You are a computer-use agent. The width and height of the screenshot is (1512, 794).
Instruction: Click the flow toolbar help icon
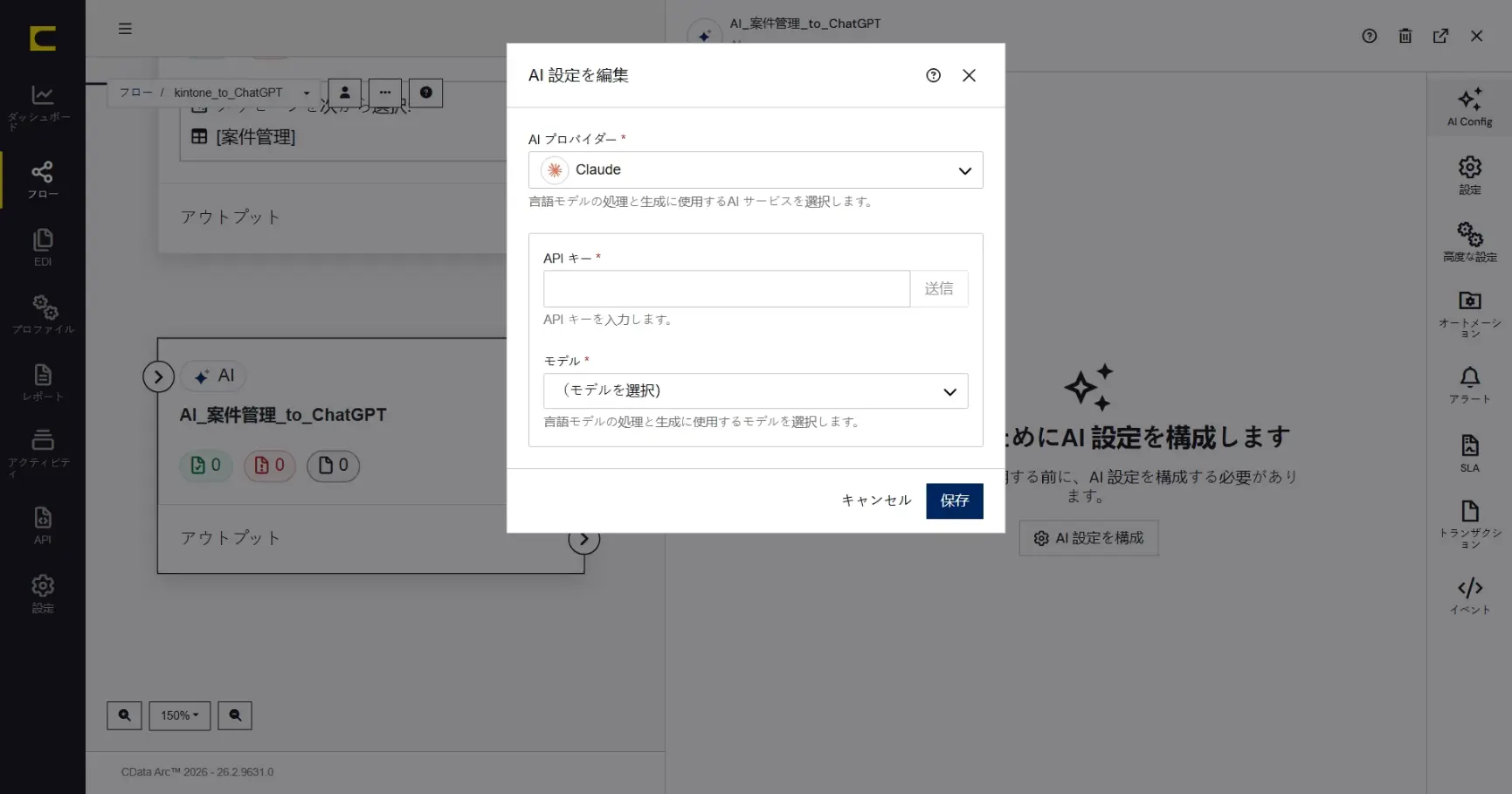(426, 93)
